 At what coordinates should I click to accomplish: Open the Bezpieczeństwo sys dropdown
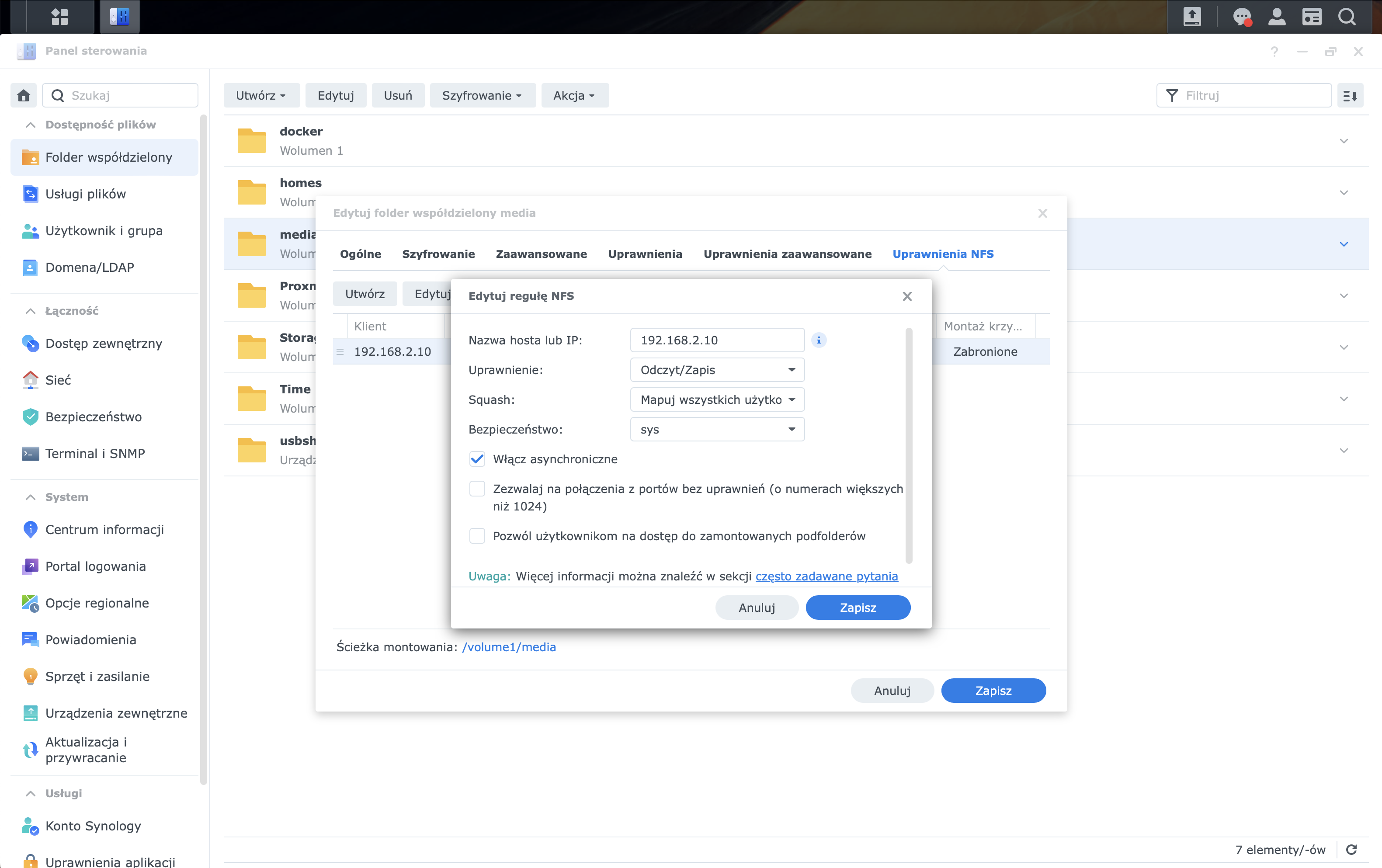(x=717, y=429)
